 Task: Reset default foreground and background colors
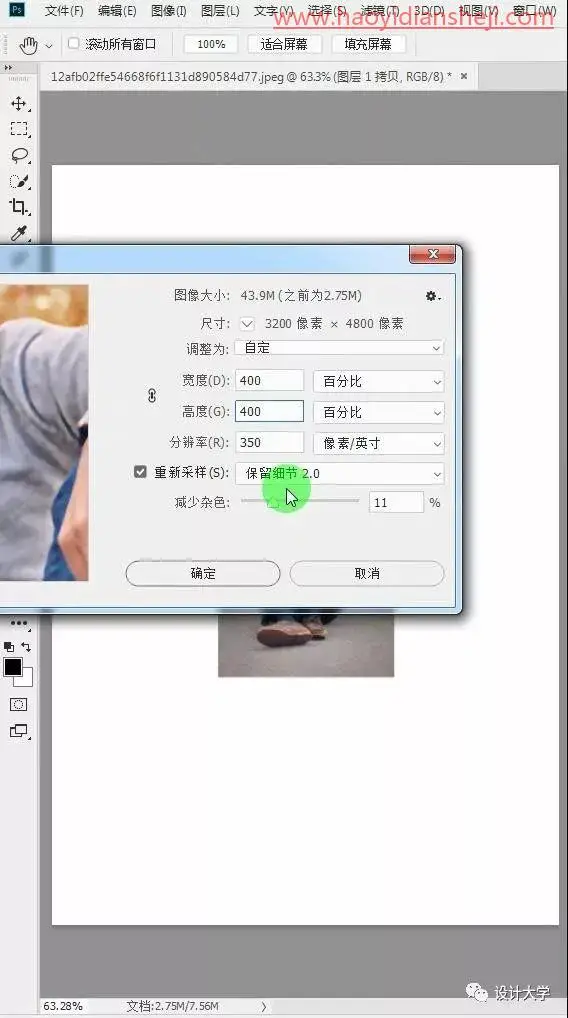click(x=9, y=647)
